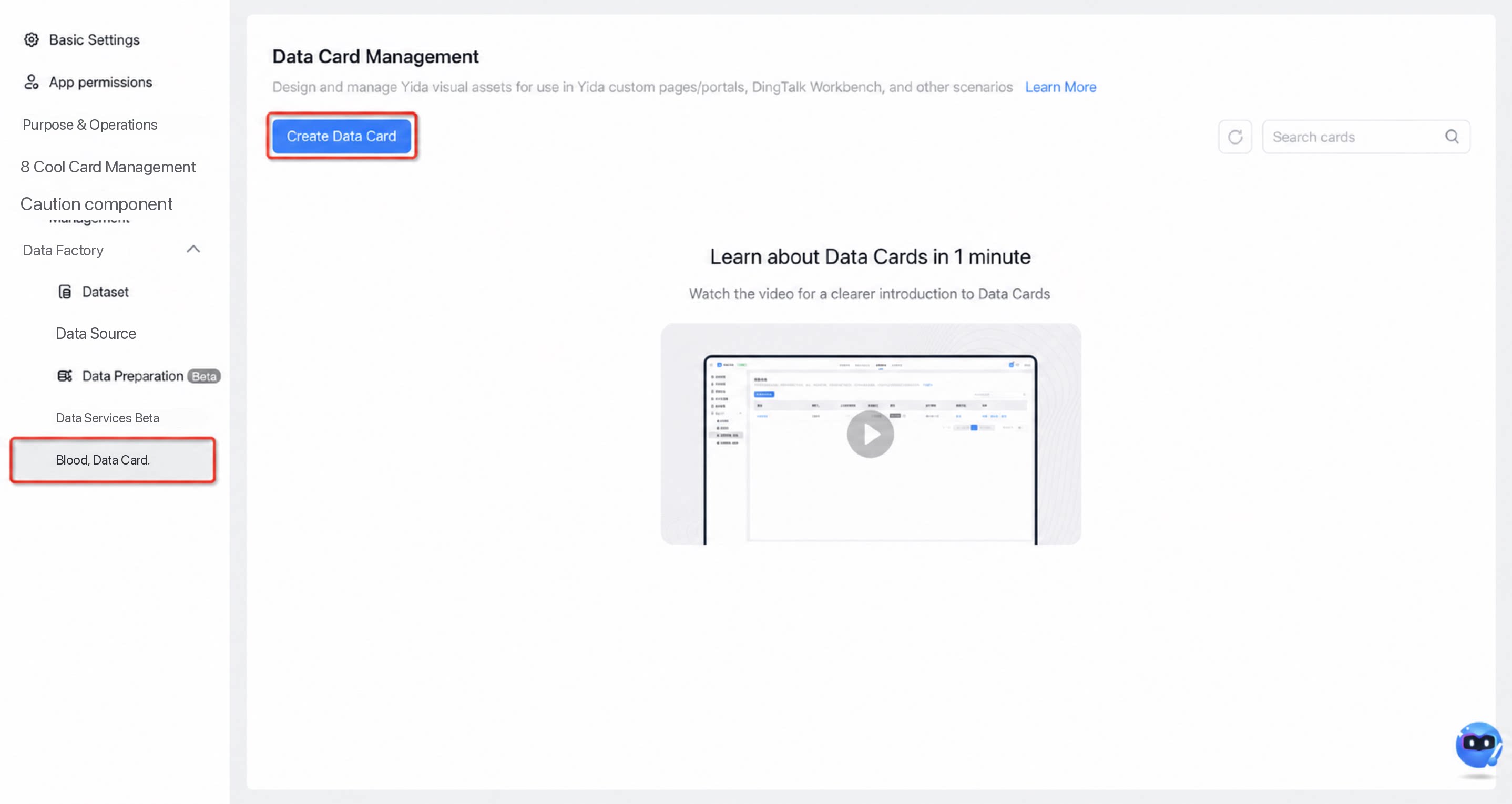Image resolution: width=1512 pixels, height=804 pixels.
Task: Select Caution component in the sidebar
Action: click(x=96, y=204)
